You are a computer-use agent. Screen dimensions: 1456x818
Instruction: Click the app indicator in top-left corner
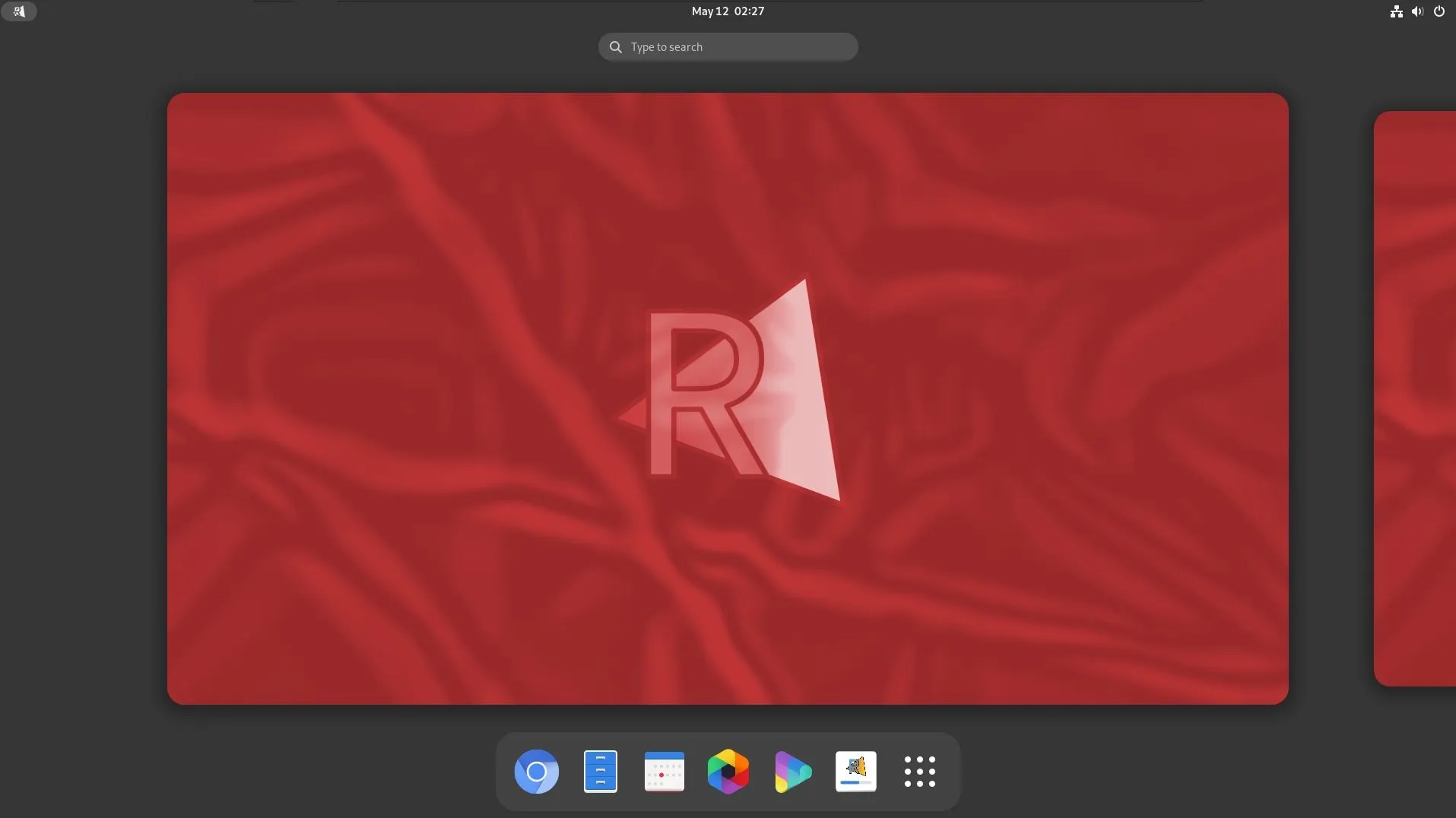[x=20, y=11]
